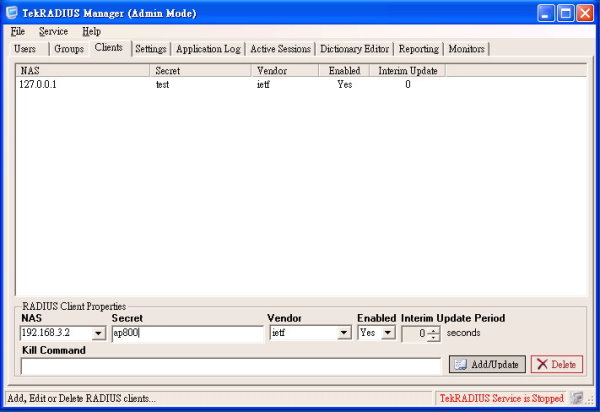Select the Clients tab
The image size is (600, 412).
point(109,47)
